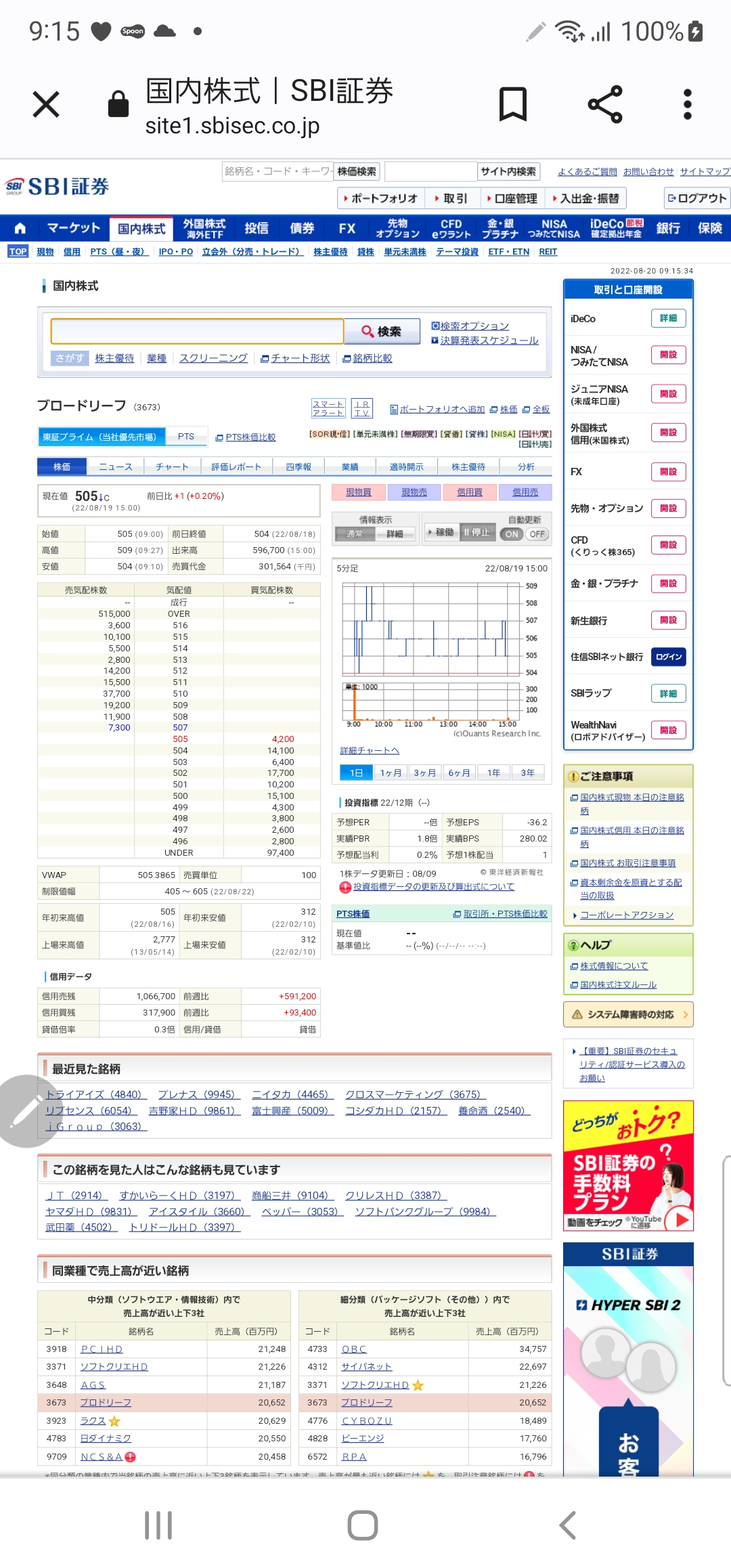Viewport: 731px width, 1568px height.
Task: Open システム障害時の対応 chevron panel
Action: [x=628, y=1014]
